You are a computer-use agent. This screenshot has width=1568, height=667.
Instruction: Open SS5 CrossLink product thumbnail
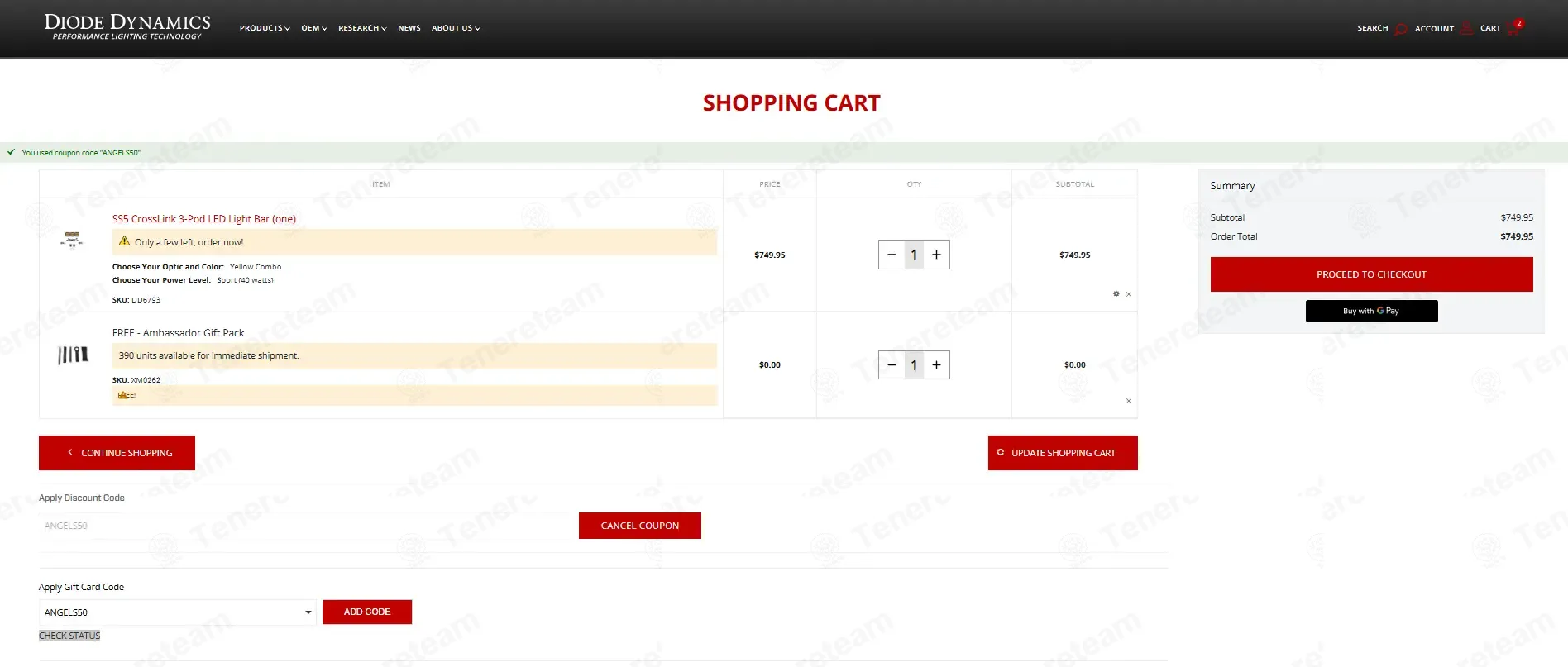[x=73, y=241]
